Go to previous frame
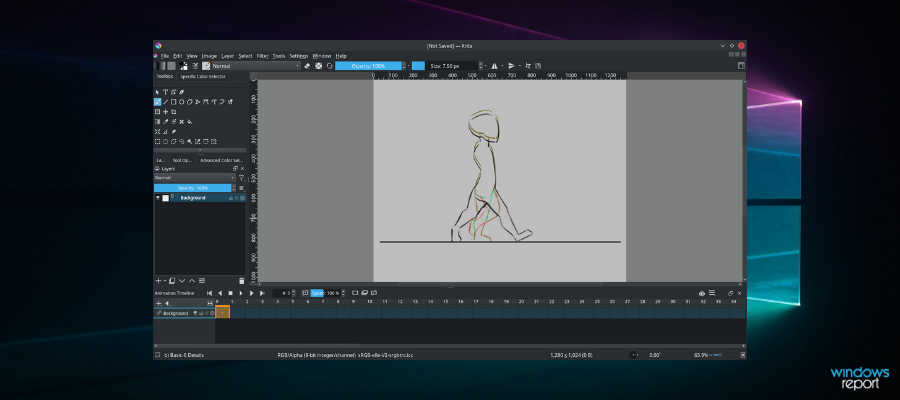The width and height of the screenshot is (900, 400). coord(220,293)
